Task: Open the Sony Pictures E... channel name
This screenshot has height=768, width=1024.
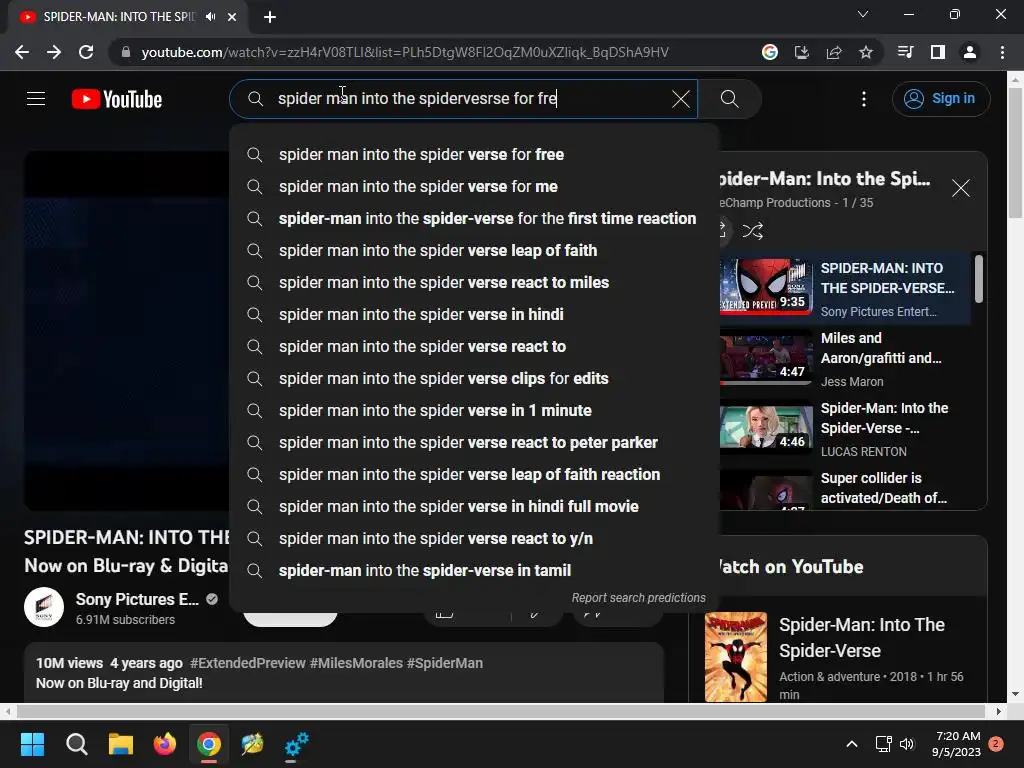Action: (x=137, y=599)
